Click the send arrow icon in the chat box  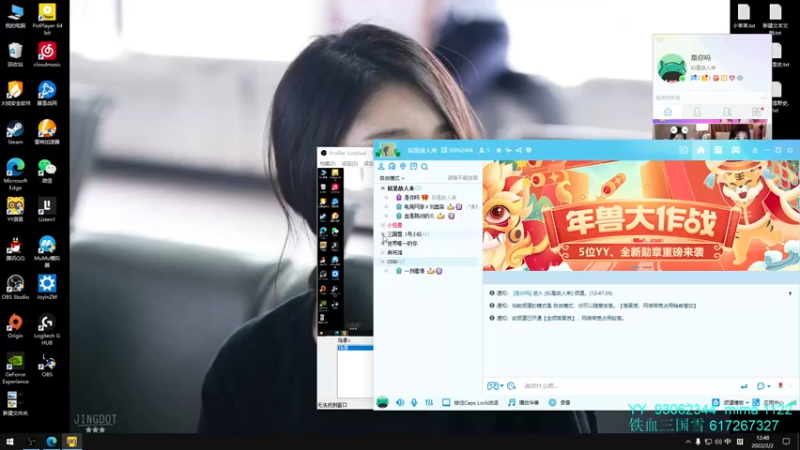(x=744, y=386)
